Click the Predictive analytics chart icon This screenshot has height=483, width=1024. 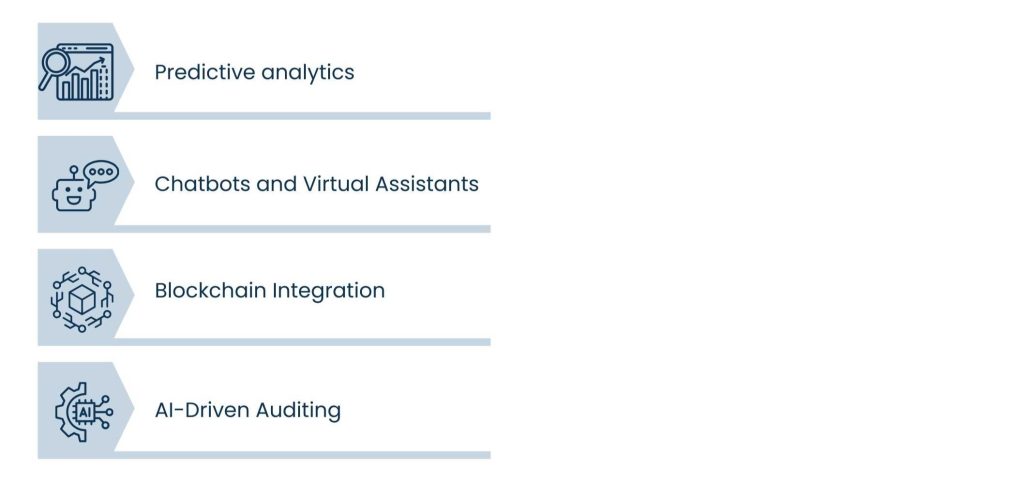tap(76, 71)
